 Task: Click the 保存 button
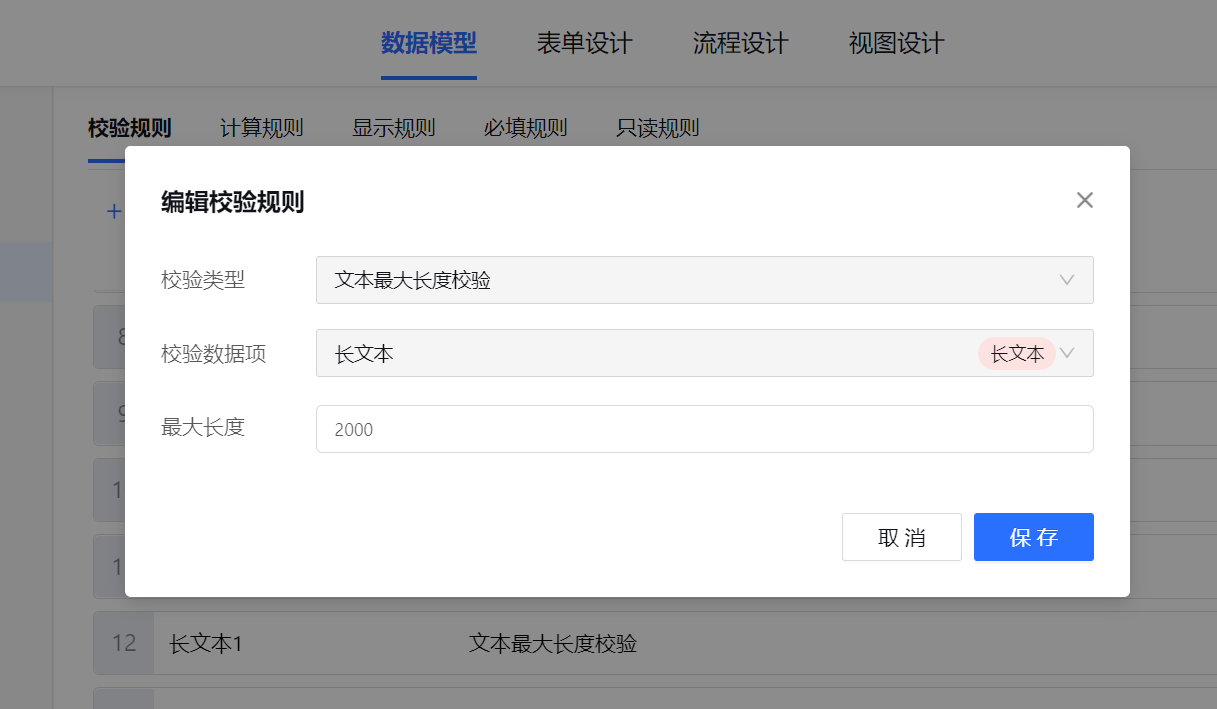point(1034,537)
